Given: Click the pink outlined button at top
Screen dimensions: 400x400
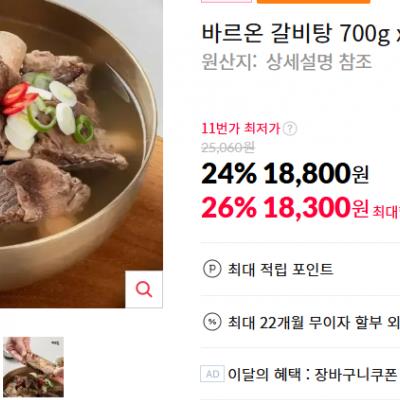Looking at the screenshot, I should coord(227,1).
